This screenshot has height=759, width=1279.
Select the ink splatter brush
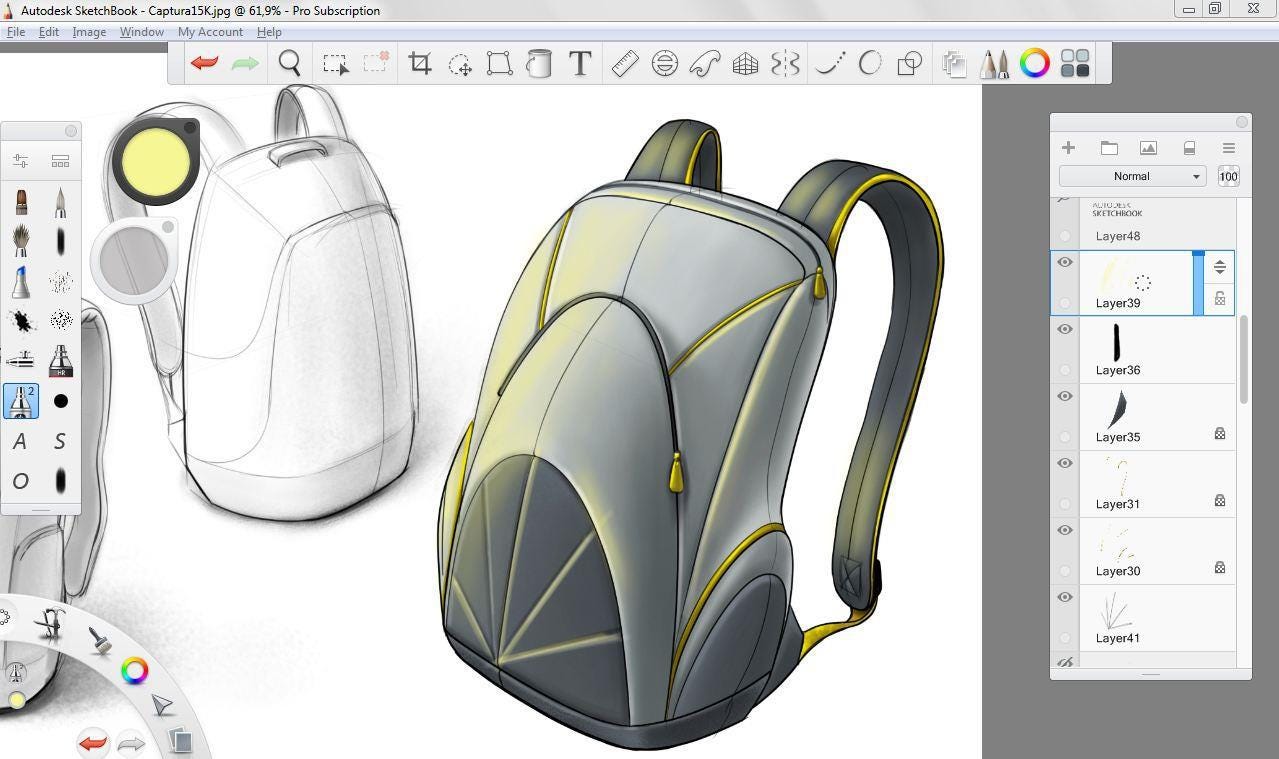tap(21, 321)
